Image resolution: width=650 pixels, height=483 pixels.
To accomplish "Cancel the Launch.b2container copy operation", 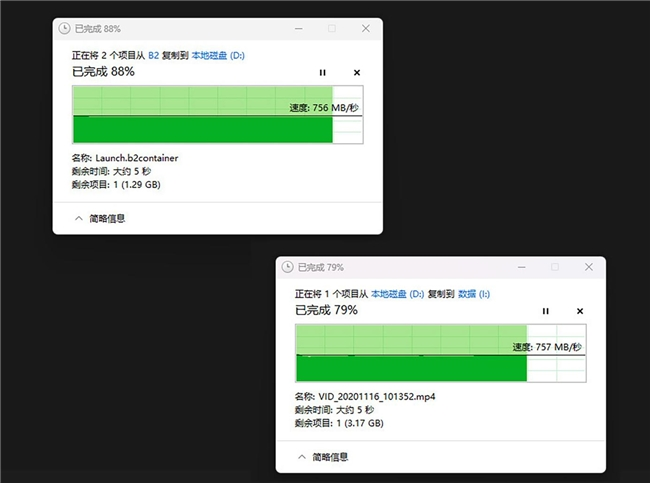I will pyautogui.click(x=357, y=72).
